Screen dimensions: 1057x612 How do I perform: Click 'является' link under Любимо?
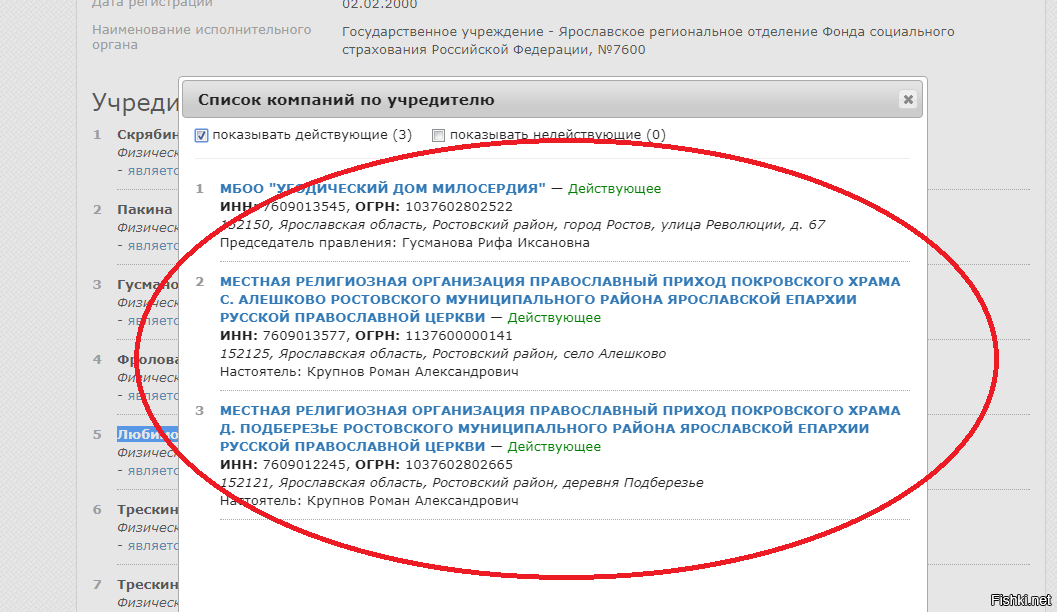(x=152, y=470)
